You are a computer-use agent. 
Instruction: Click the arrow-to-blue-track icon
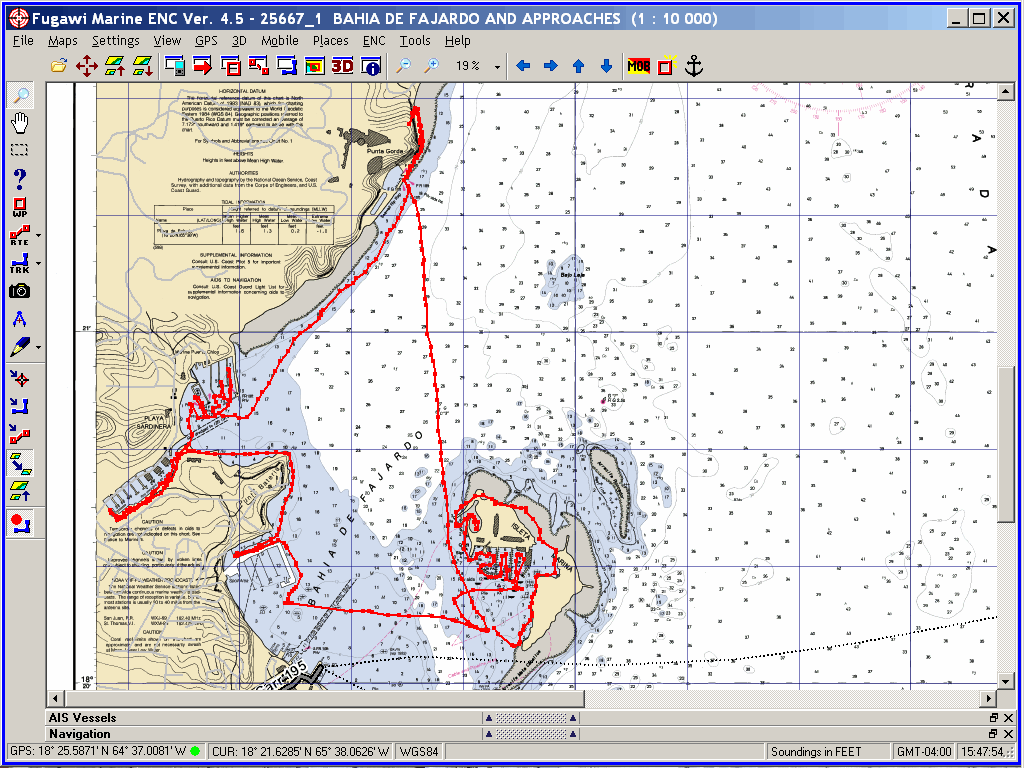click(x=20, y=407)
